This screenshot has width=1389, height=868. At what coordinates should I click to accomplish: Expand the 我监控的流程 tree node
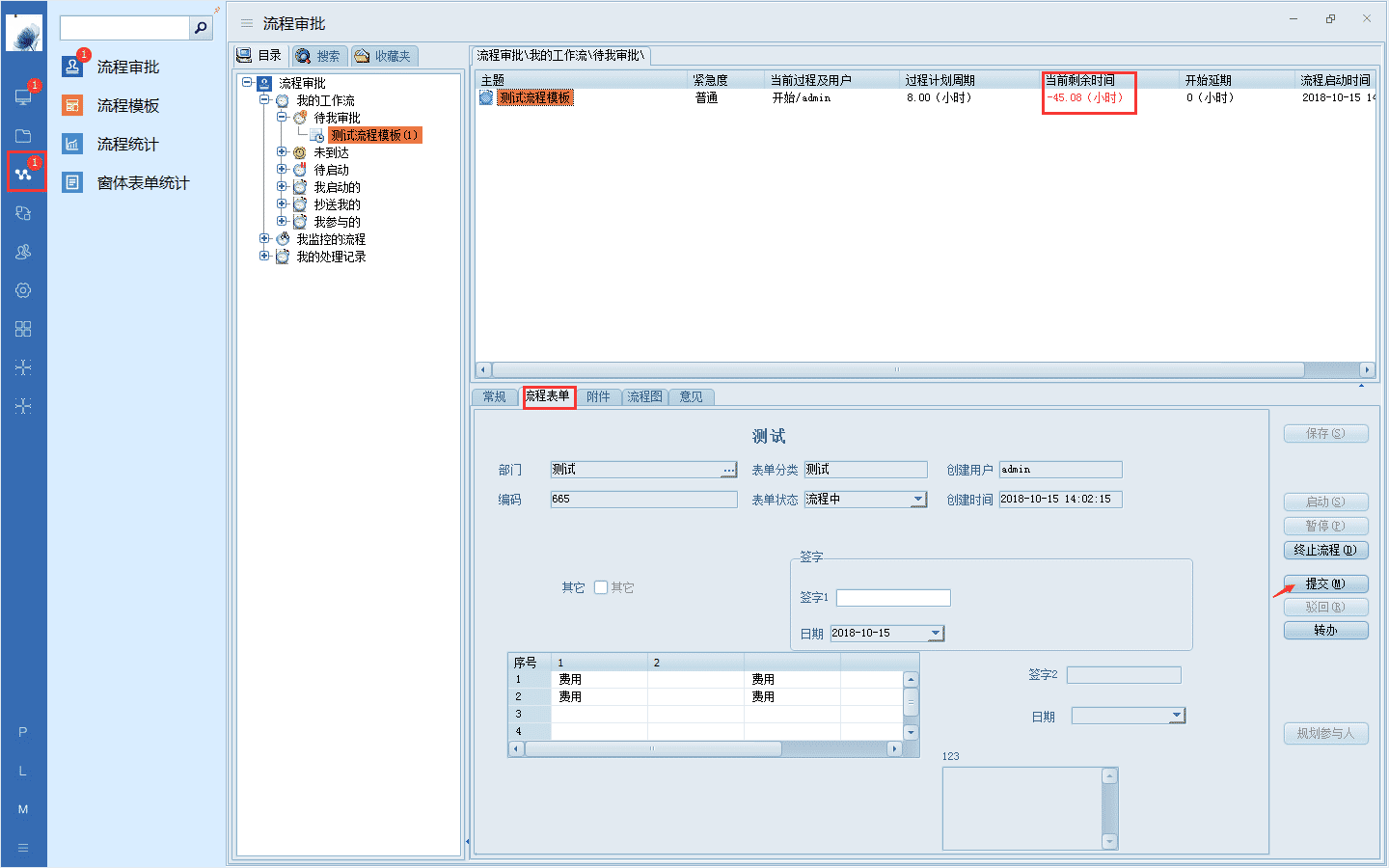tap(264, 239)
